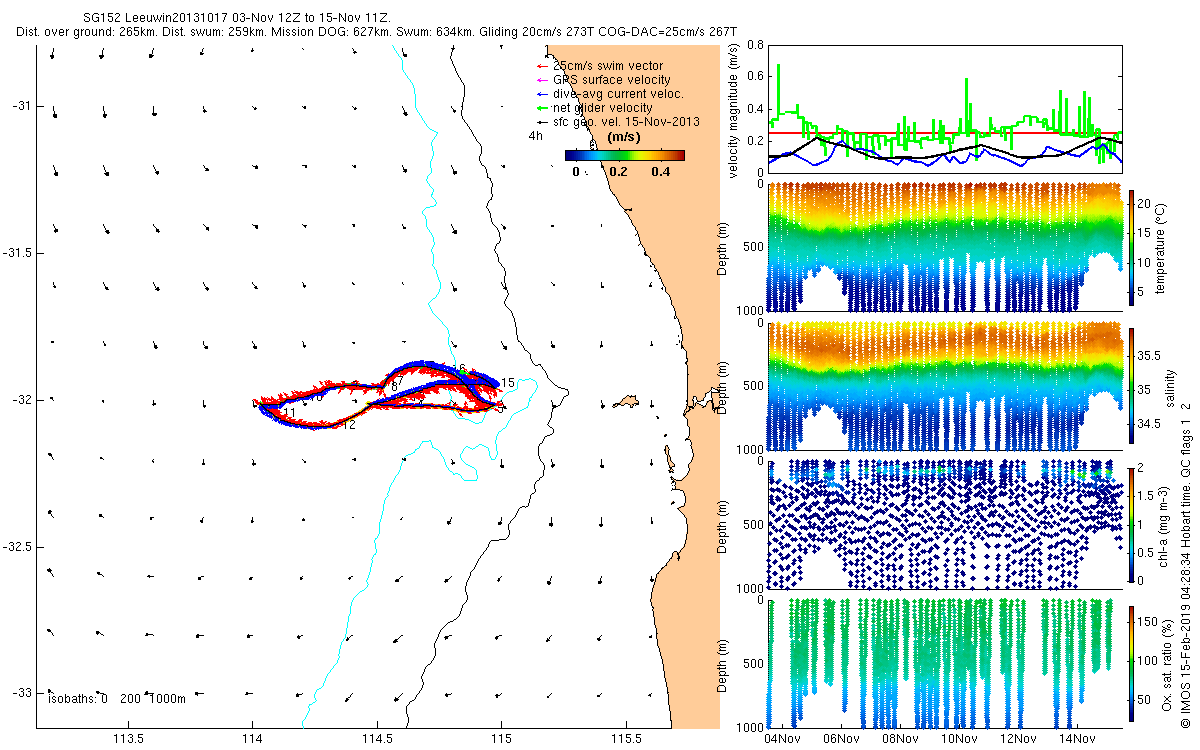
Task: Click time axis label '08Nov'
Action: (899, 740)
